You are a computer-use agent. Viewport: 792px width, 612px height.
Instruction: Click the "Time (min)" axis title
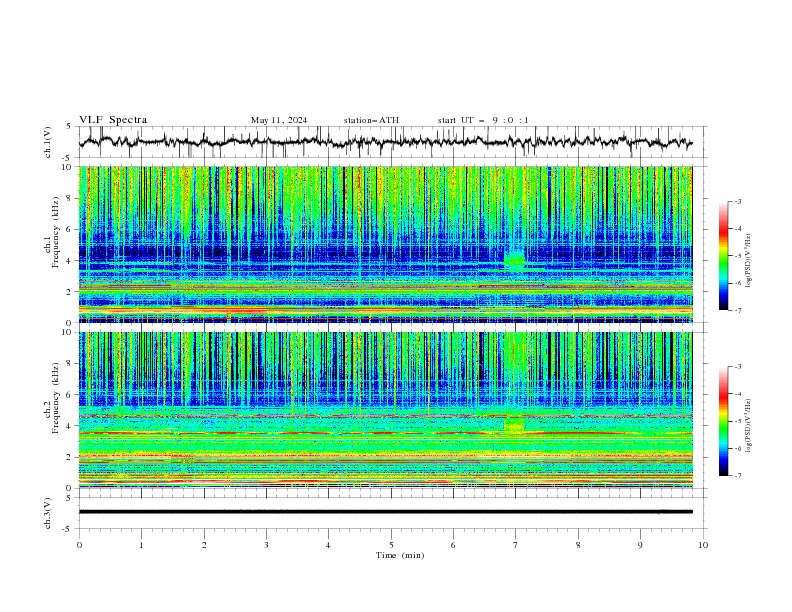click(x=400, y=555)
